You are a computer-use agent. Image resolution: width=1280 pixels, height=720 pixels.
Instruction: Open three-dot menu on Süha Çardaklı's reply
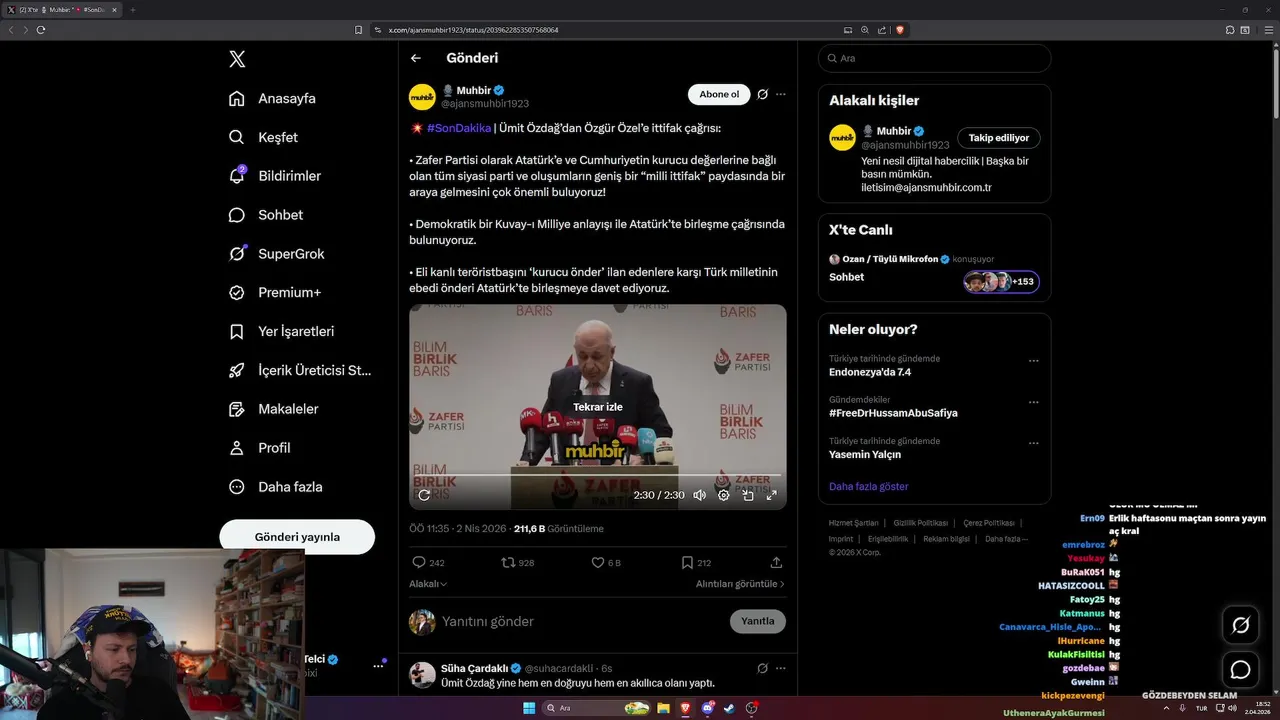(x=781, y=668)
